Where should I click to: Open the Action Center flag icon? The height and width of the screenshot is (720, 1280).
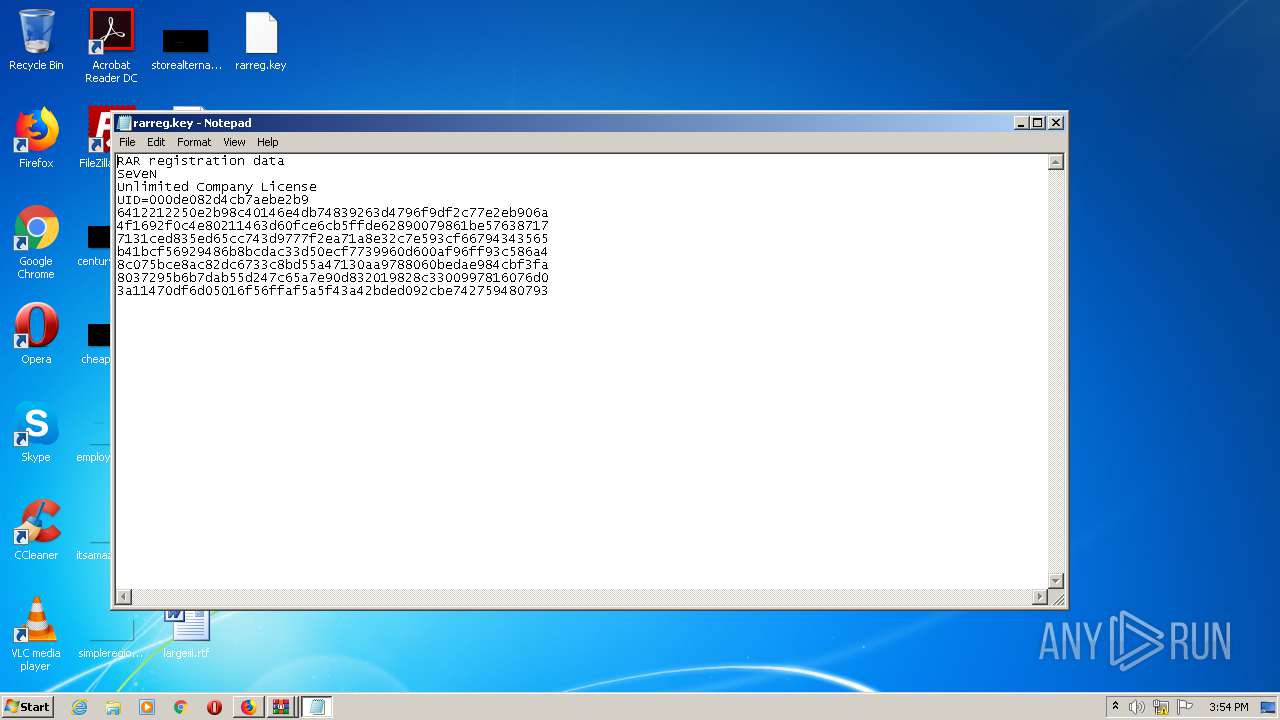[x=1185, y=707]
